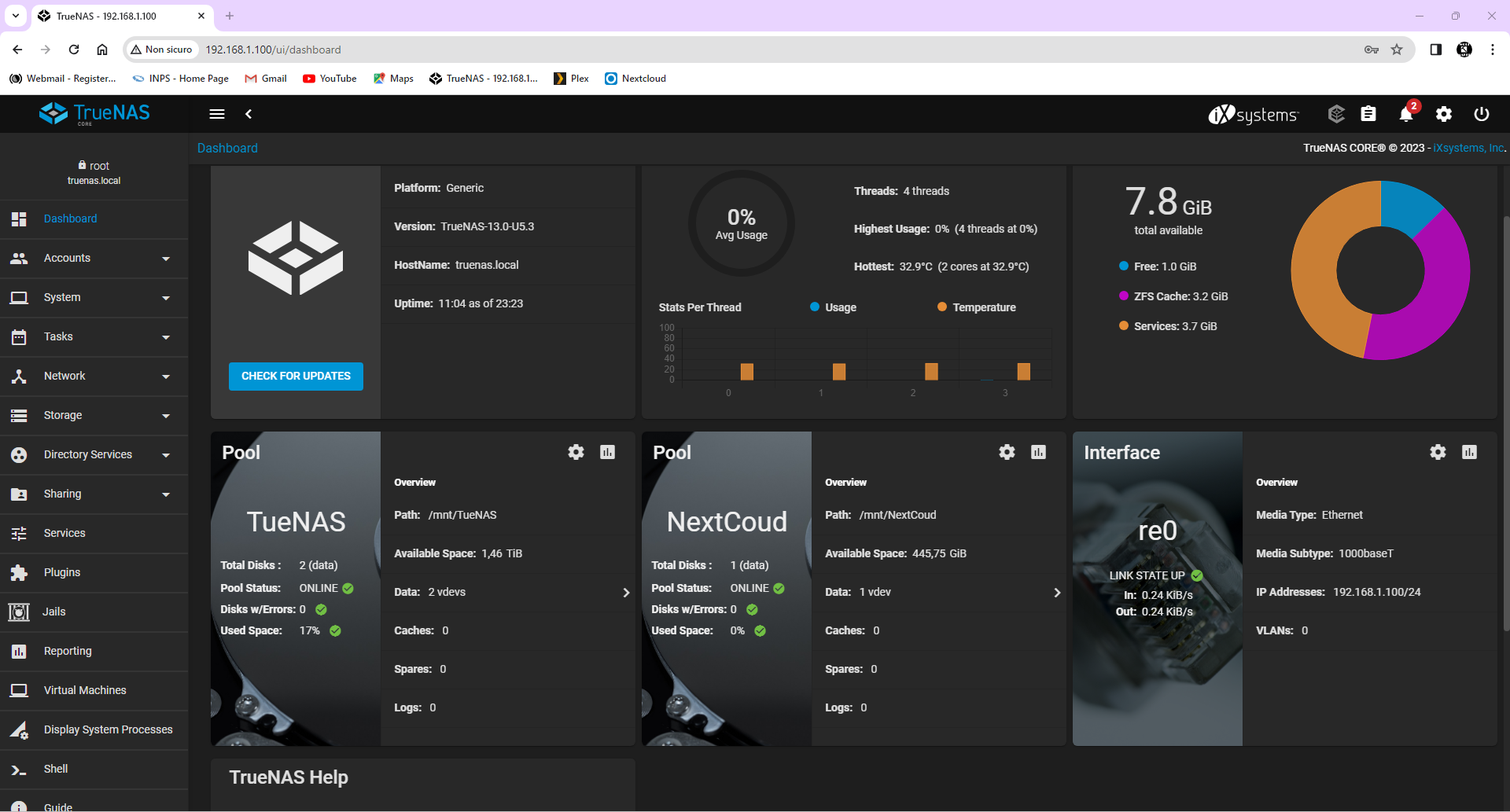Click the magenta ZFS Cache legend dot
This screenshot has height=812, width=1510.
[1124, 296]
